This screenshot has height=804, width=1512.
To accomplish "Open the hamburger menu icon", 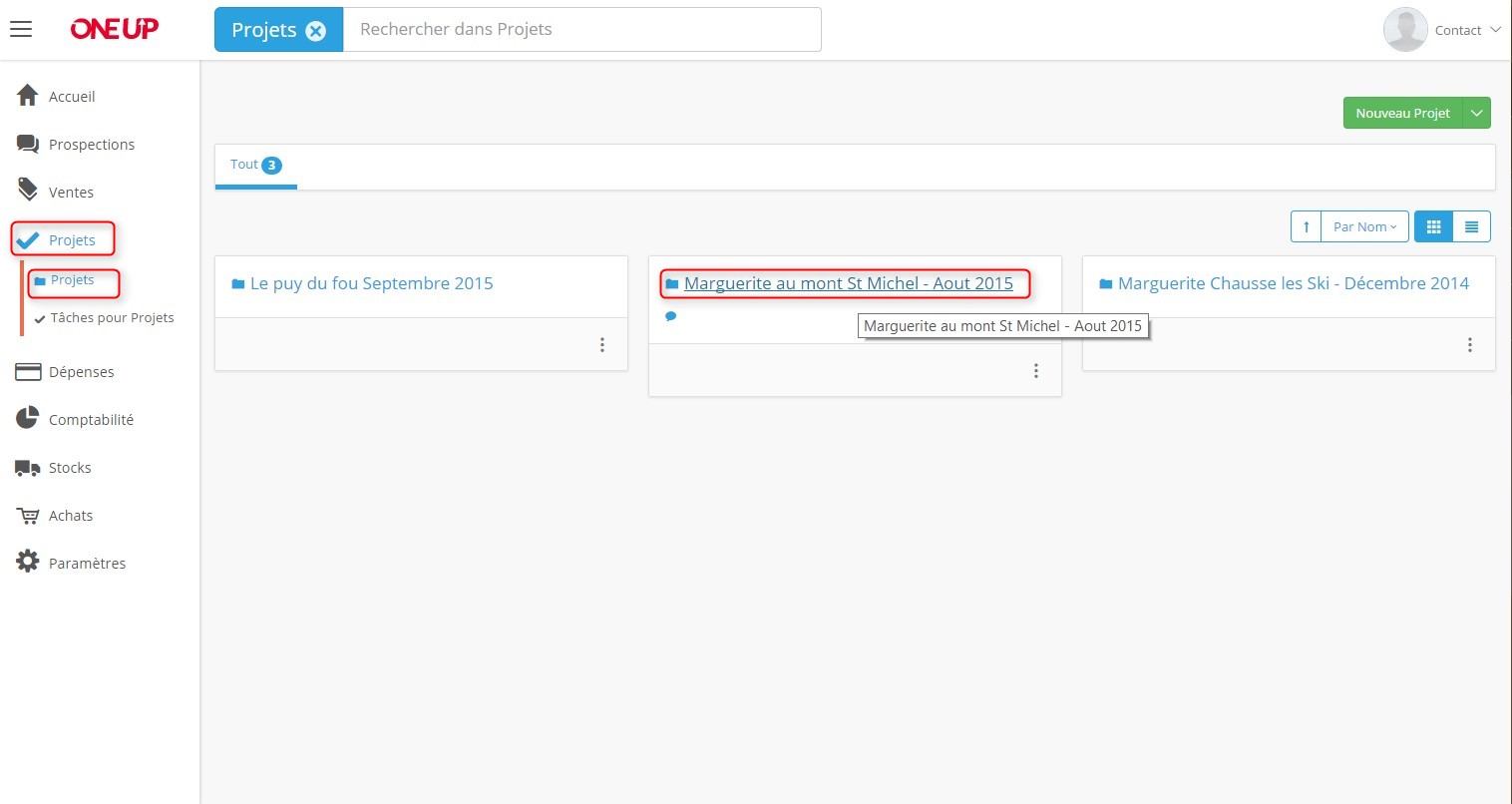I will point(21,29).
